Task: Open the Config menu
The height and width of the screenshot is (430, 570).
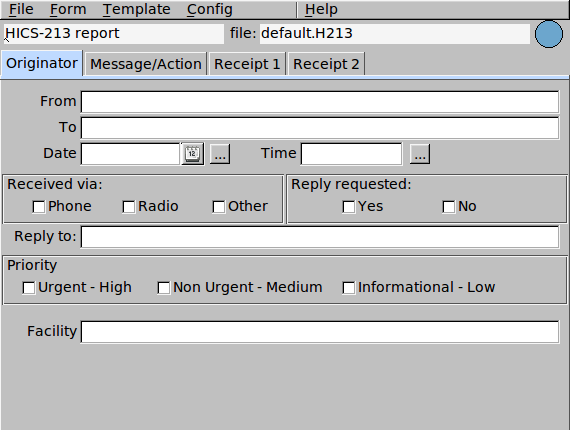Action: [209, 9]
